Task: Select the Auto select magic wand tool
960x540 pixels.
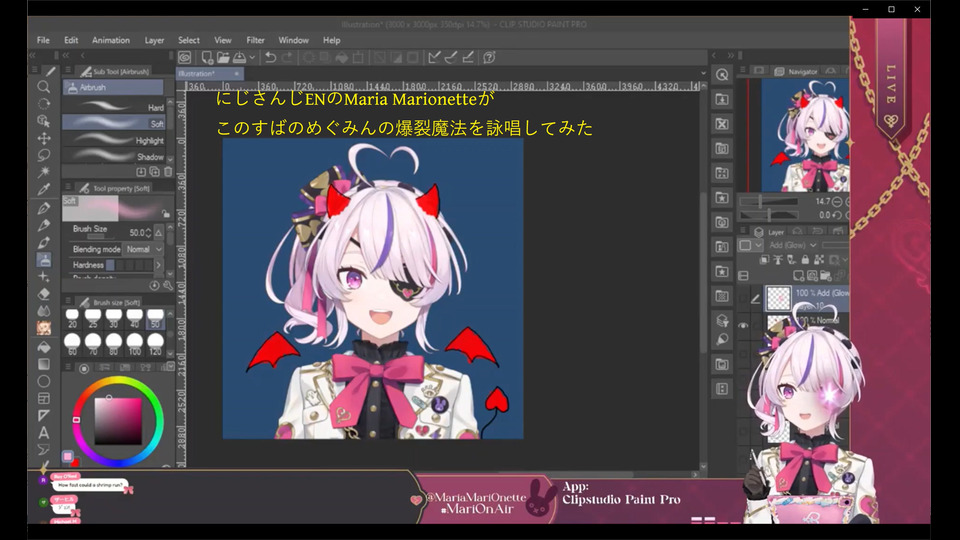Action: click(x=43, y=172)
